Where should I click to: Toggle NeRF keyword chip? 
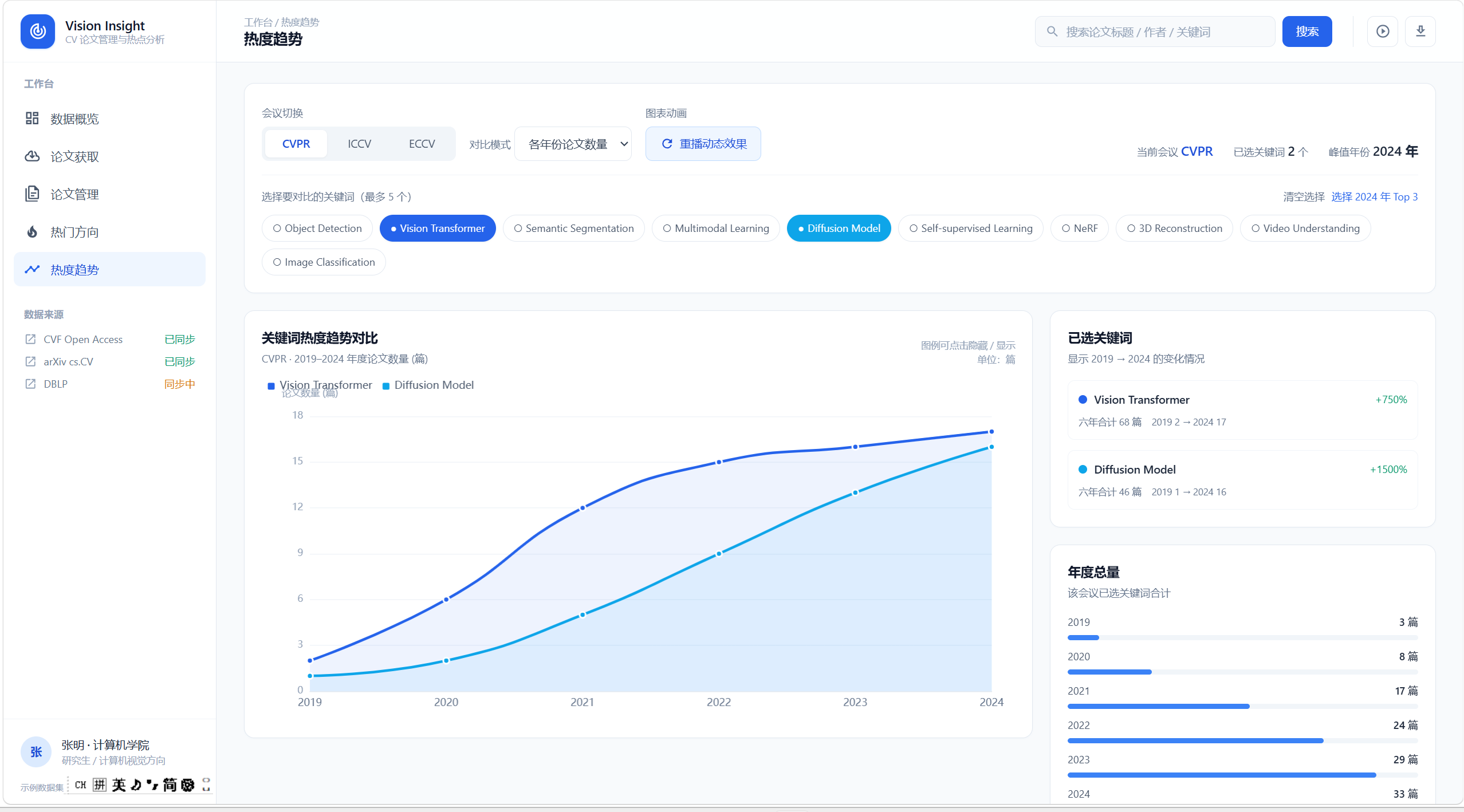(x=1080, y=228)
